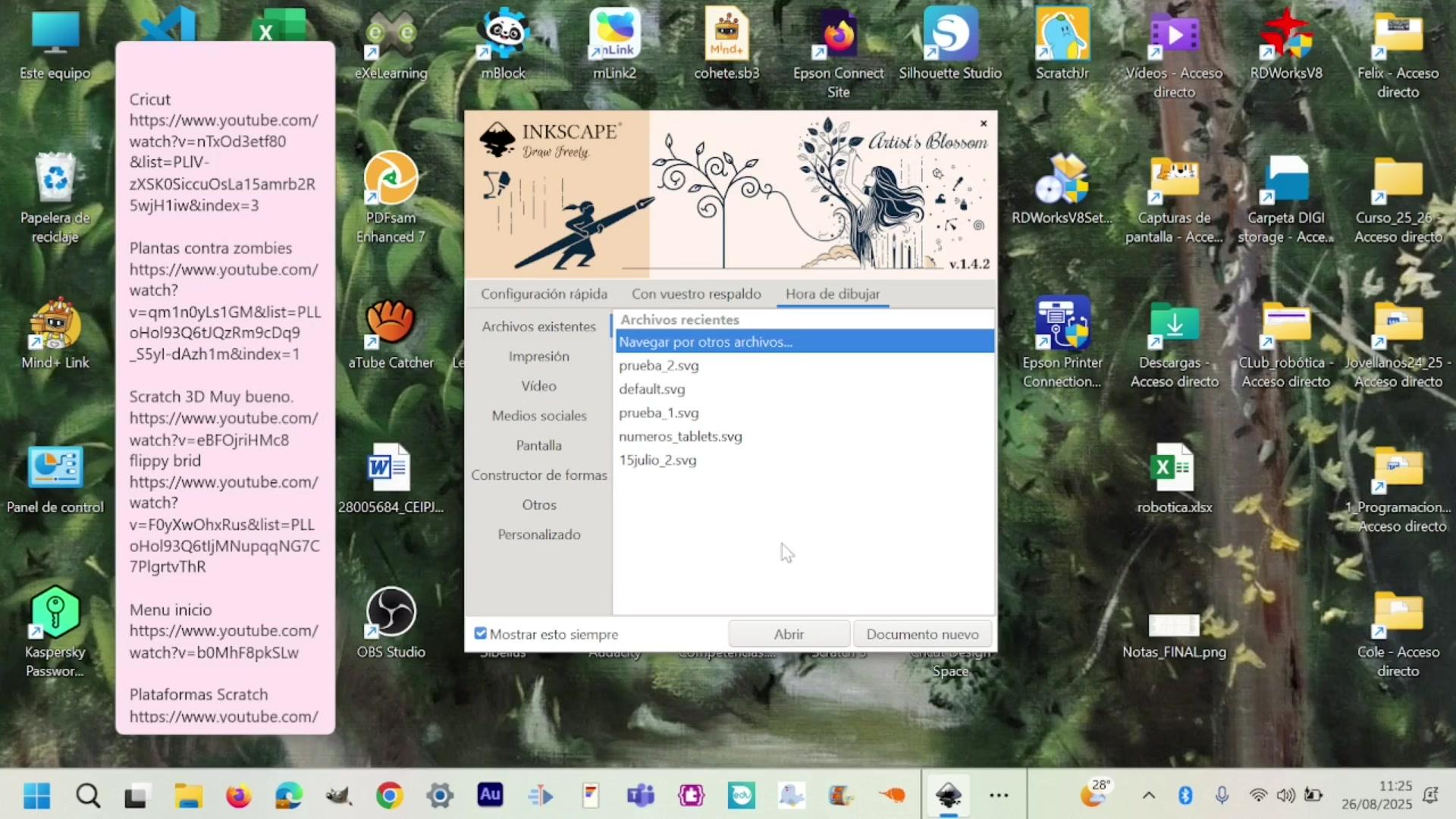Image resolution: width=1456 pixels, height=819 pixels.
Task: Select recent file default.svg
Action: pyautogui.click(x=805, y=389)
